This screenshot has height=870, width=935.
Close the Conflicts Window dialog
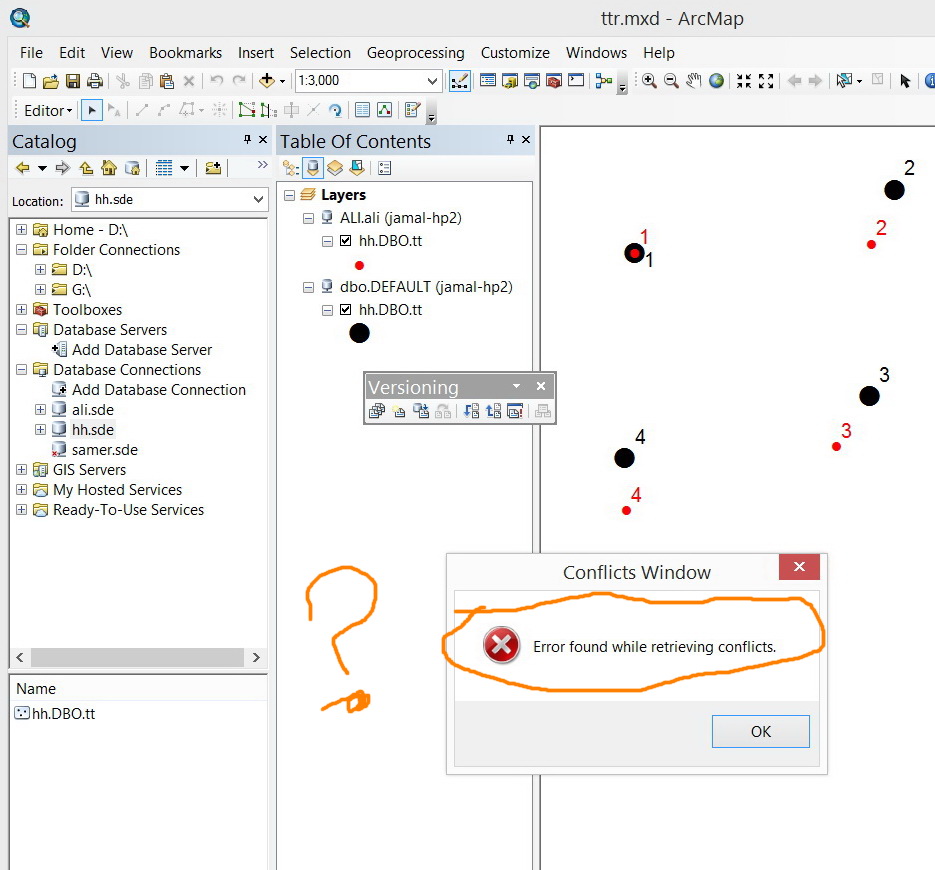[799, 566]
